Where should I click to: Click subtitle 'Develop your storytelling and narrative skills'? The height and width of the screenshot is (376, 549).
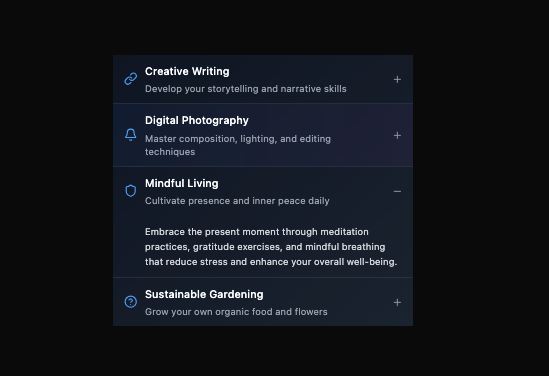(246, 89)
